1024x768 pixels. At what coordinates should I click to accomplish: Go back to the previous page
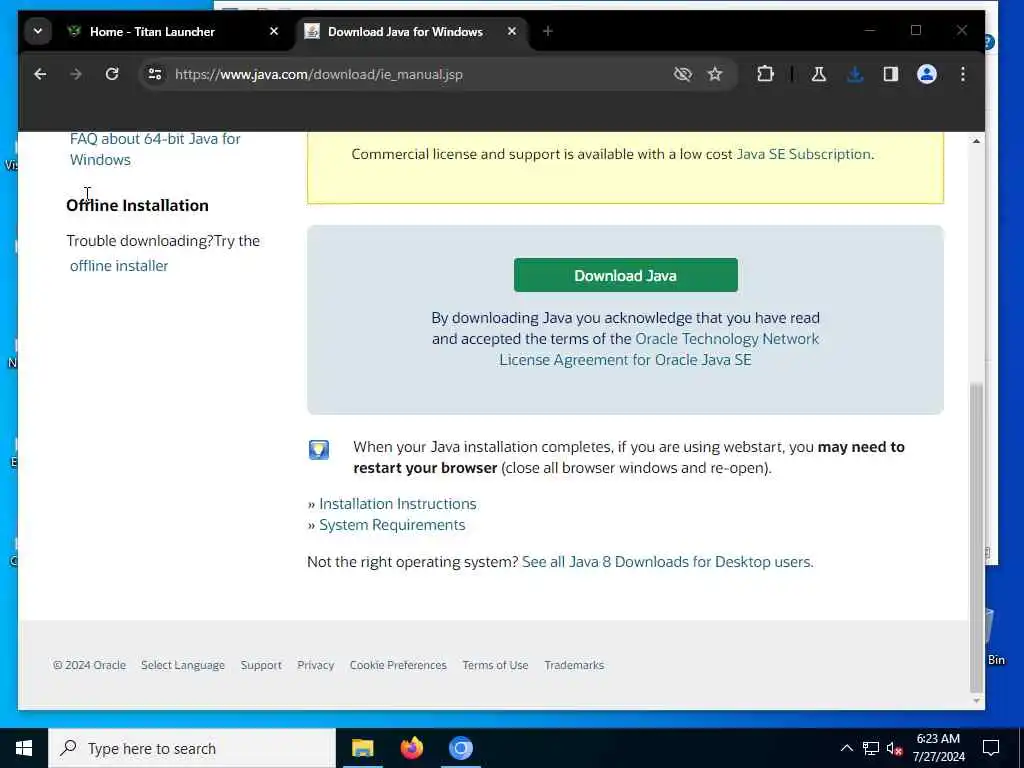click(40, 74)
